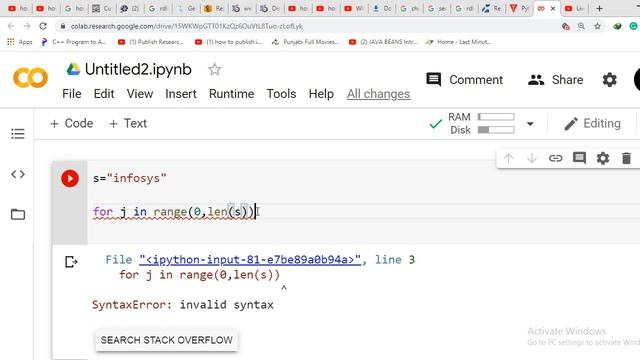640x360 pixels.
Task: Open cell editor settings gear
Action: click(x=603, y=158)
